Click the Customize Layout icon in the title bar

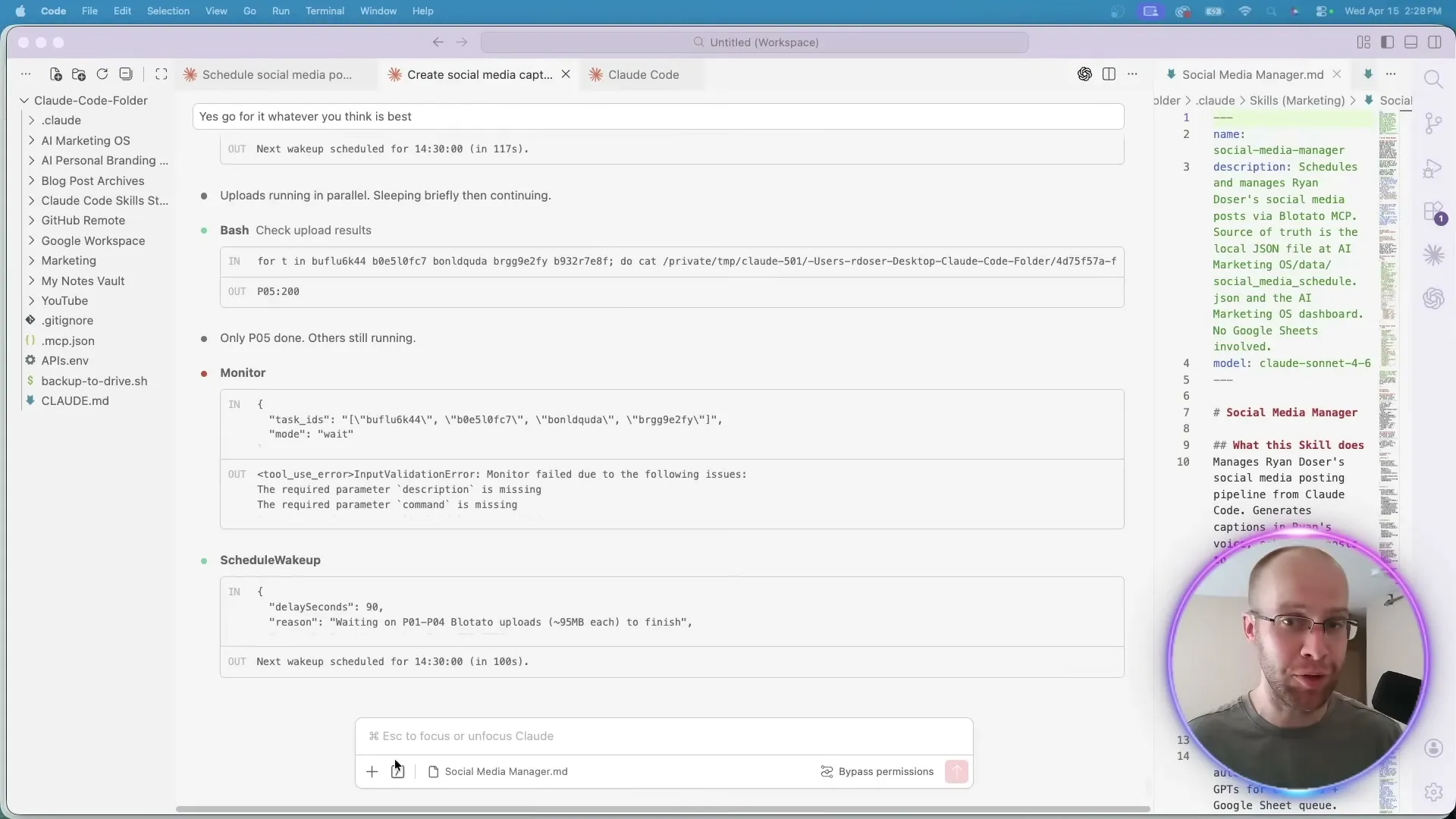(x=1363, y=42)
